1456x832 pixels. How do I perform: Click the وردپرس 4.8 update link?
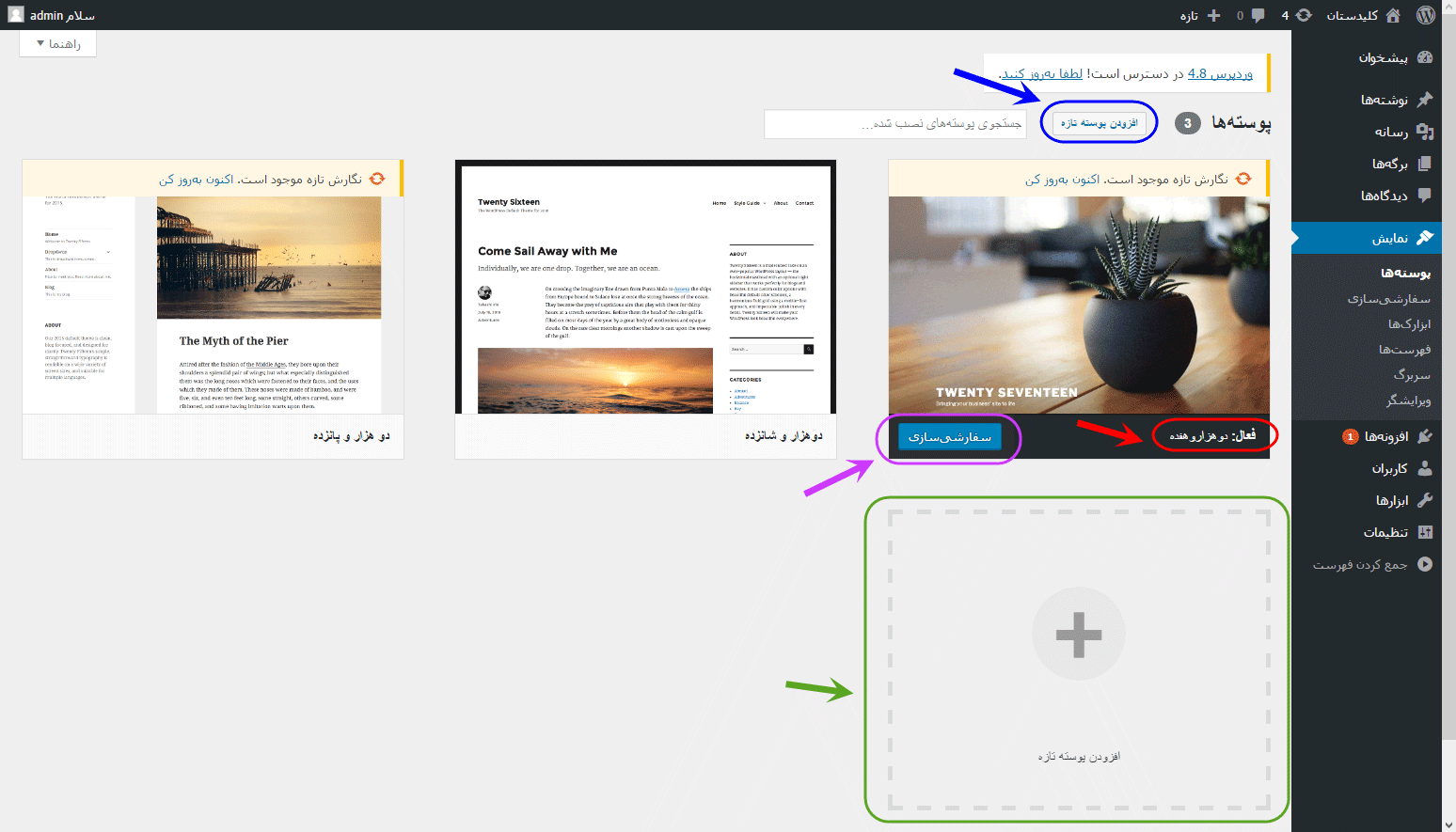(1220, 73)
